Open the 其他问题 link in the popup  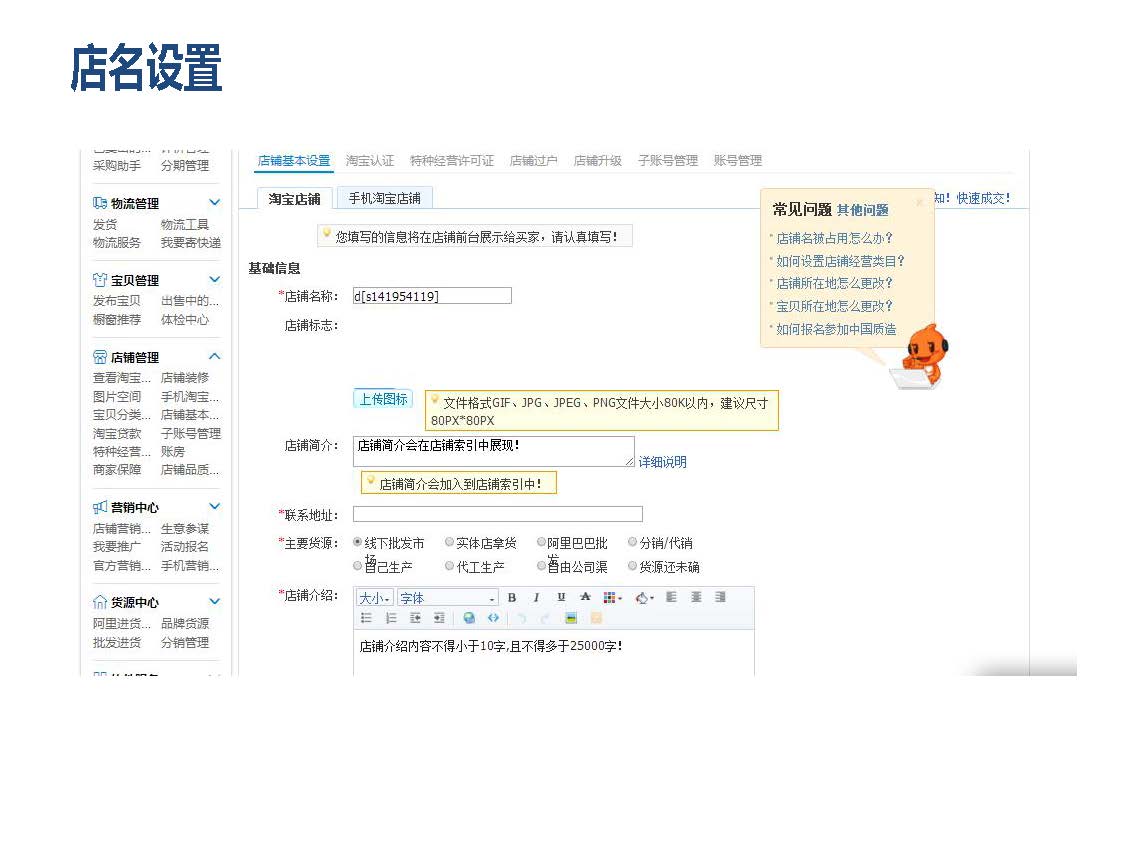(862, 210)
